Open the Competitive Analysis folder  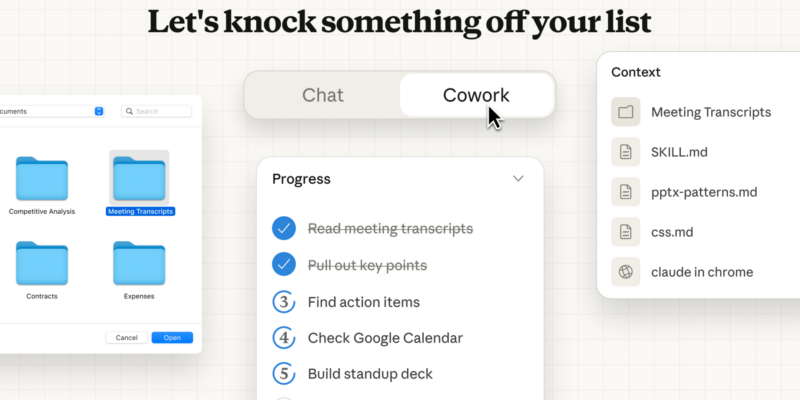(x=41, y=178)
